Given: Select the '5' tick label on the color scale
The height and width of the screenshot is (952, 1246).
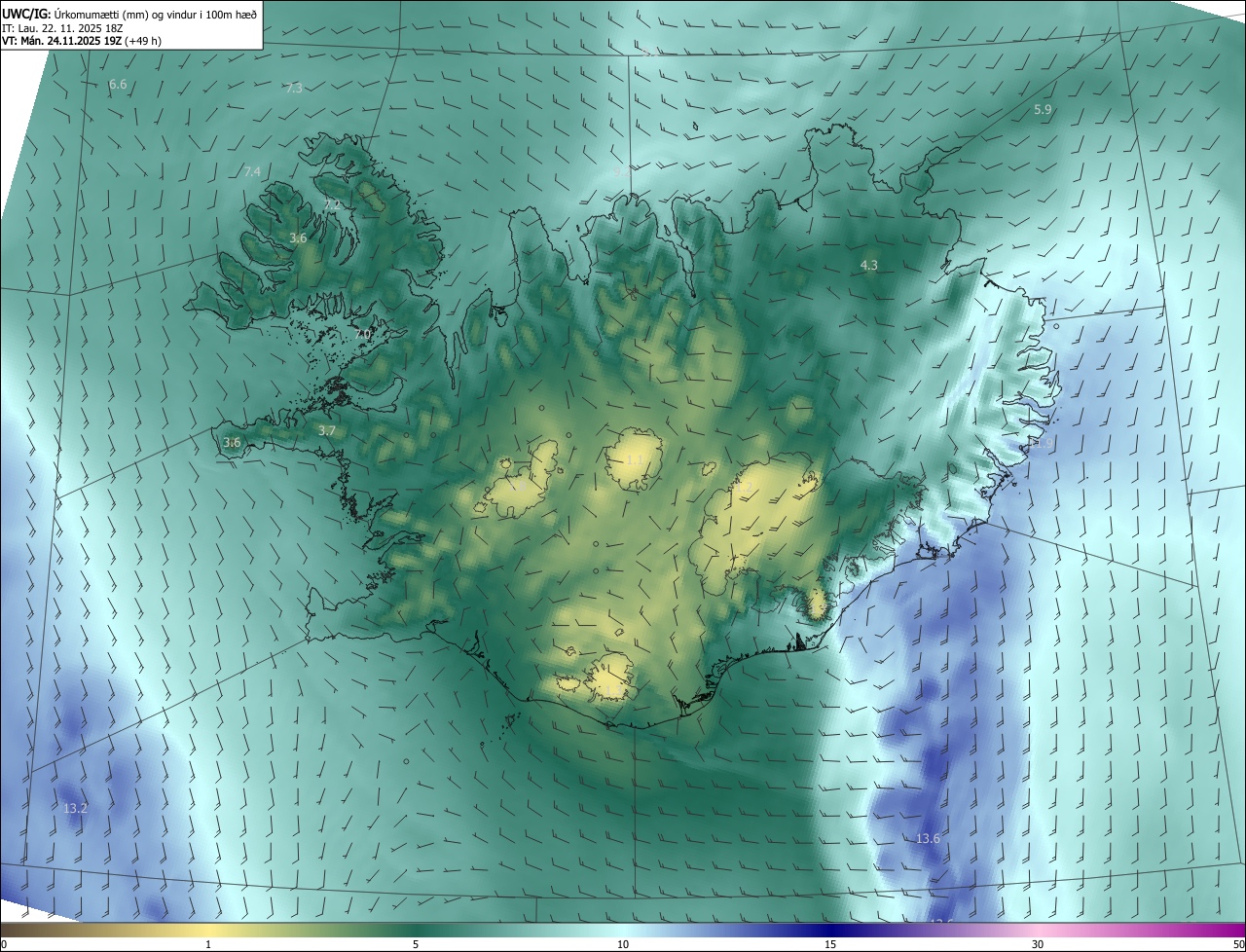Looking at the screenshot, I should coord(416,945).
